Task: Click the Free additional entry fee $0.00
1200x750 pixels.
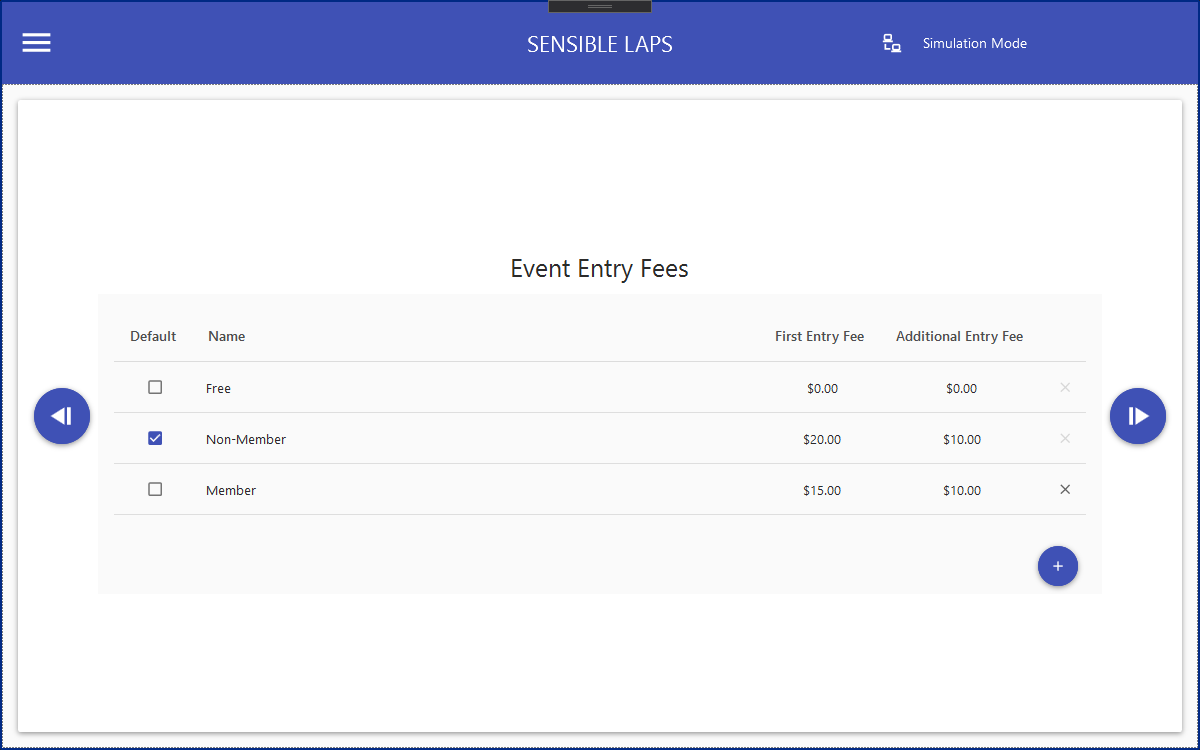Action: (961, 388)
